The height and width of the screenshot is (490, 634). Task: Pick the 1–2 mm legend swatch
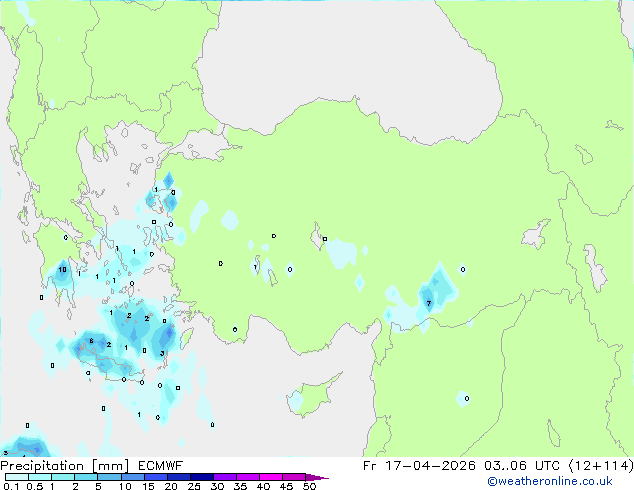[x=63, y=477]
